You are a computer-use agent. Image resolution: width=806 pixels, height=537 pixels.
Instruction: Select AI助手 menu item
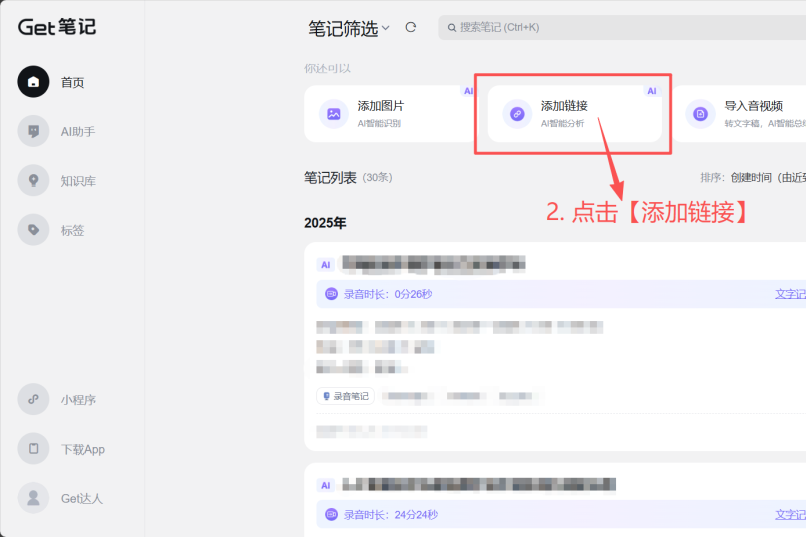78,132
